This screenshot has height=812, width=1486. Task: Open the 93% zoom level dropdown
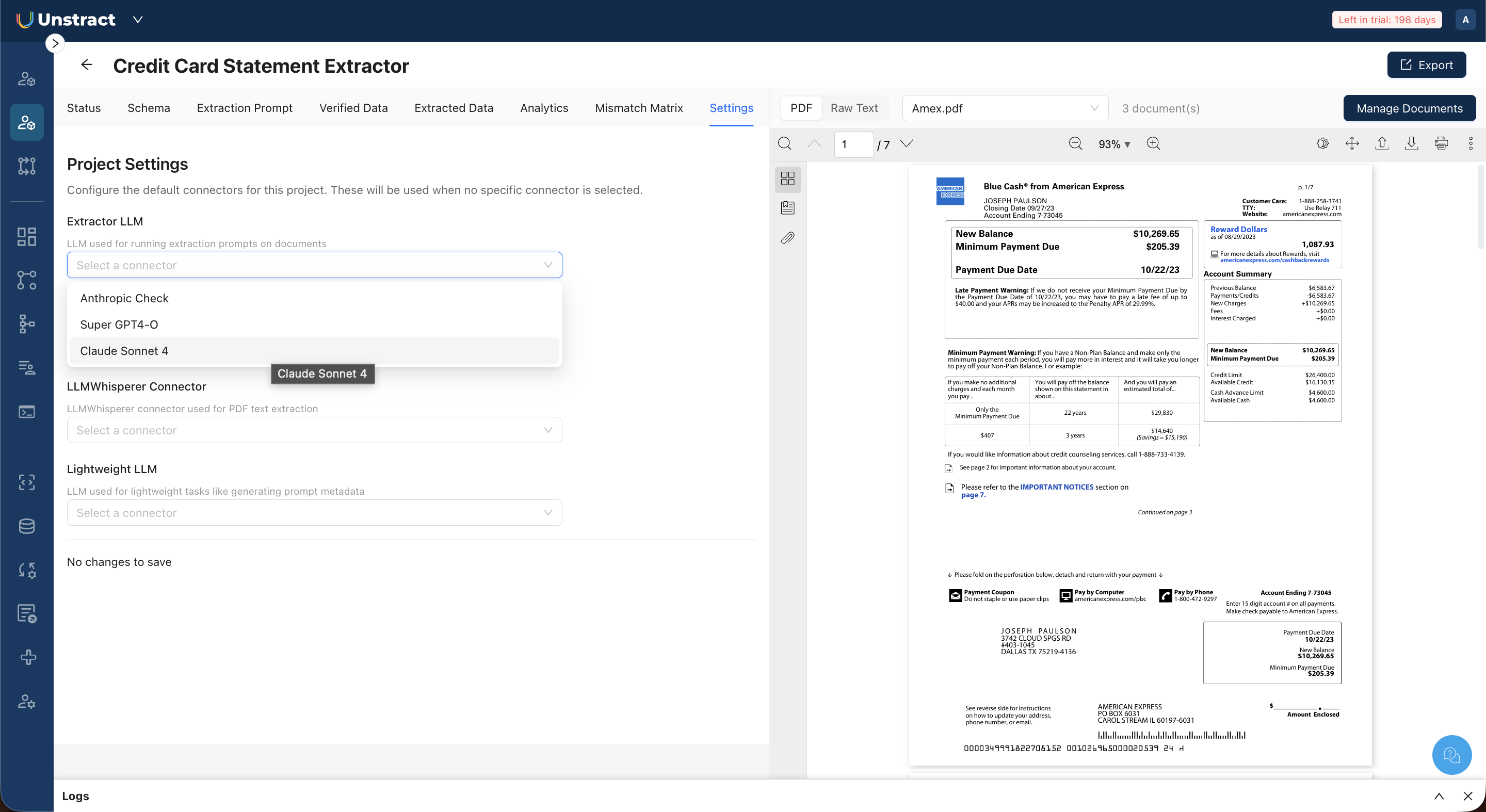coord(1114,144)
